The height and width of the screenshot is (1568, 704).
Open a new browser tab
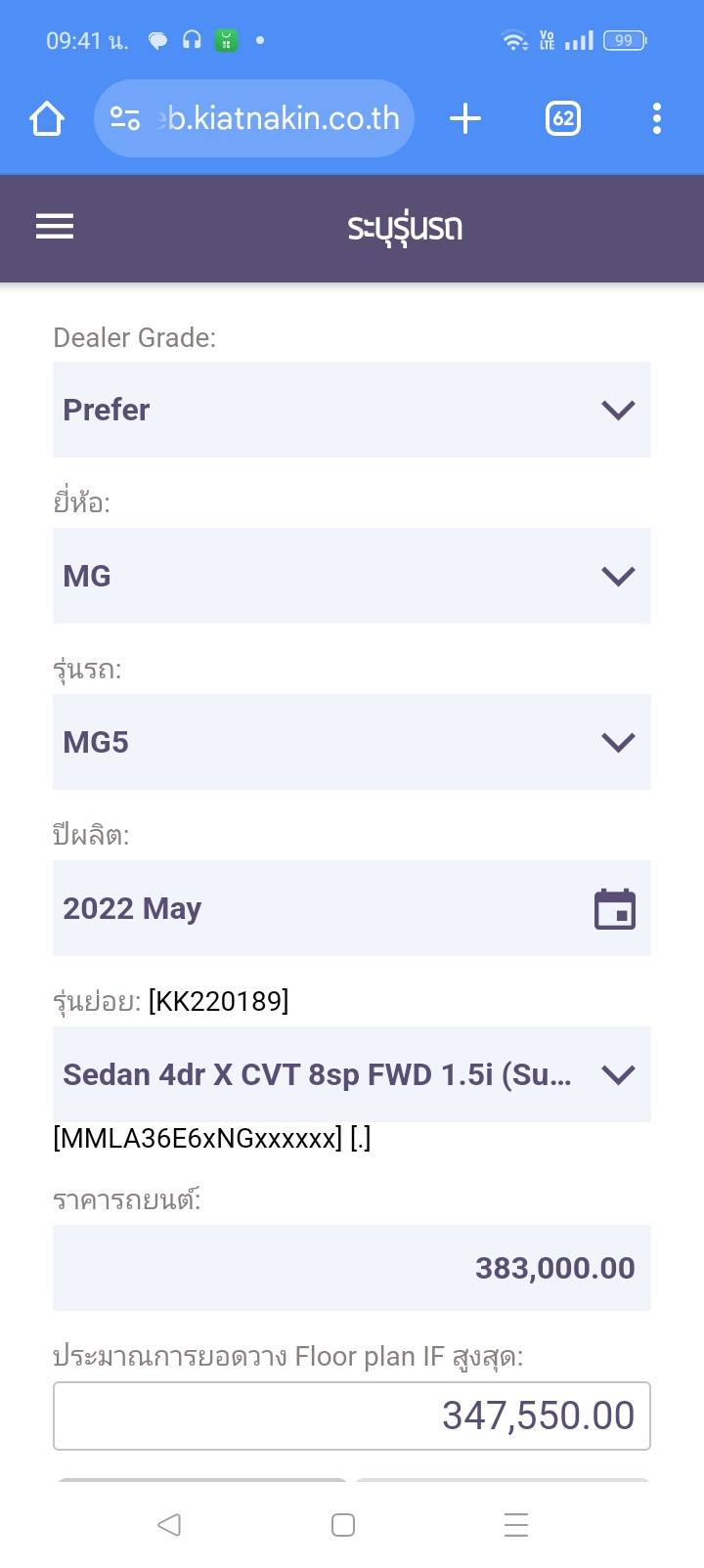(465, 119)
